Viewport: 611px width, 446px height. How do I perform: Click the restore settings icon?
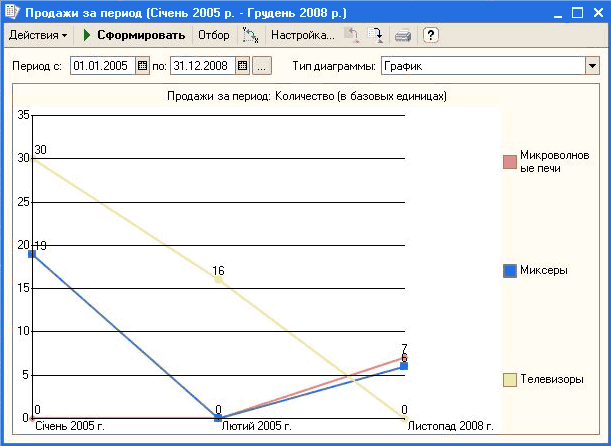352,35
